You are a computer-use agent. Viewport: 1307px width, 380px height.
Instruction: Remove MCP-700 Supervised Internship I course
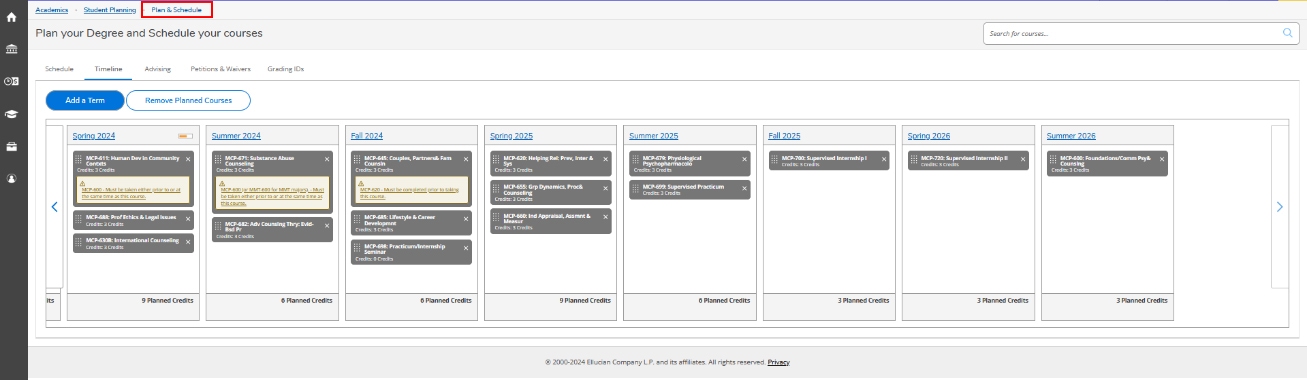(x=883, y=158)
